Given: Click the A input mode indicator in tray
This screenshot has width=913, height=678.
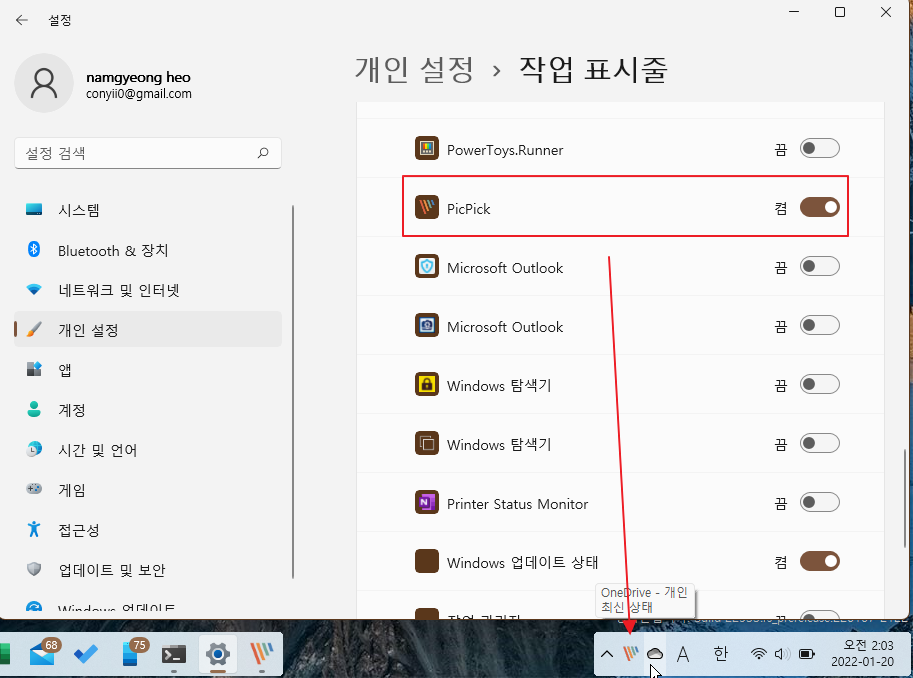Looking at the screenshot, I should point(683,654).
